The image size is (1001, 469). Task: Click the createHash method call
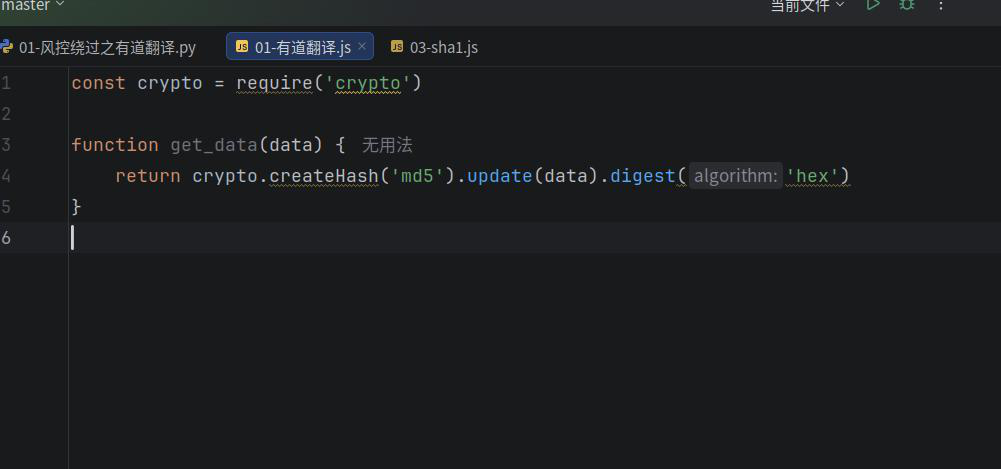(324, 176)
